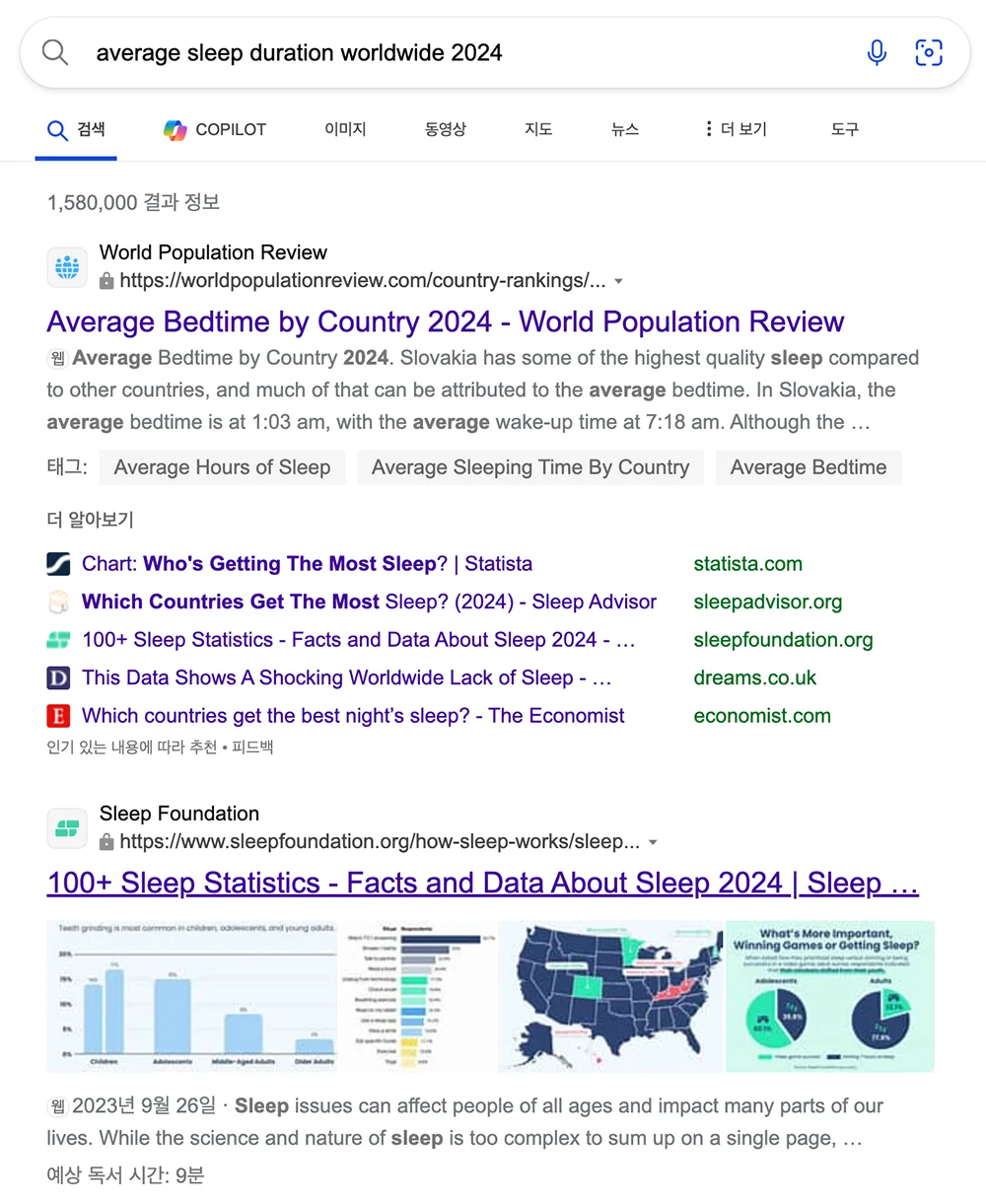The width and height of the screenshot is (986, 1204).
Task: Switch to the 지도 tab
Action: 538,129
